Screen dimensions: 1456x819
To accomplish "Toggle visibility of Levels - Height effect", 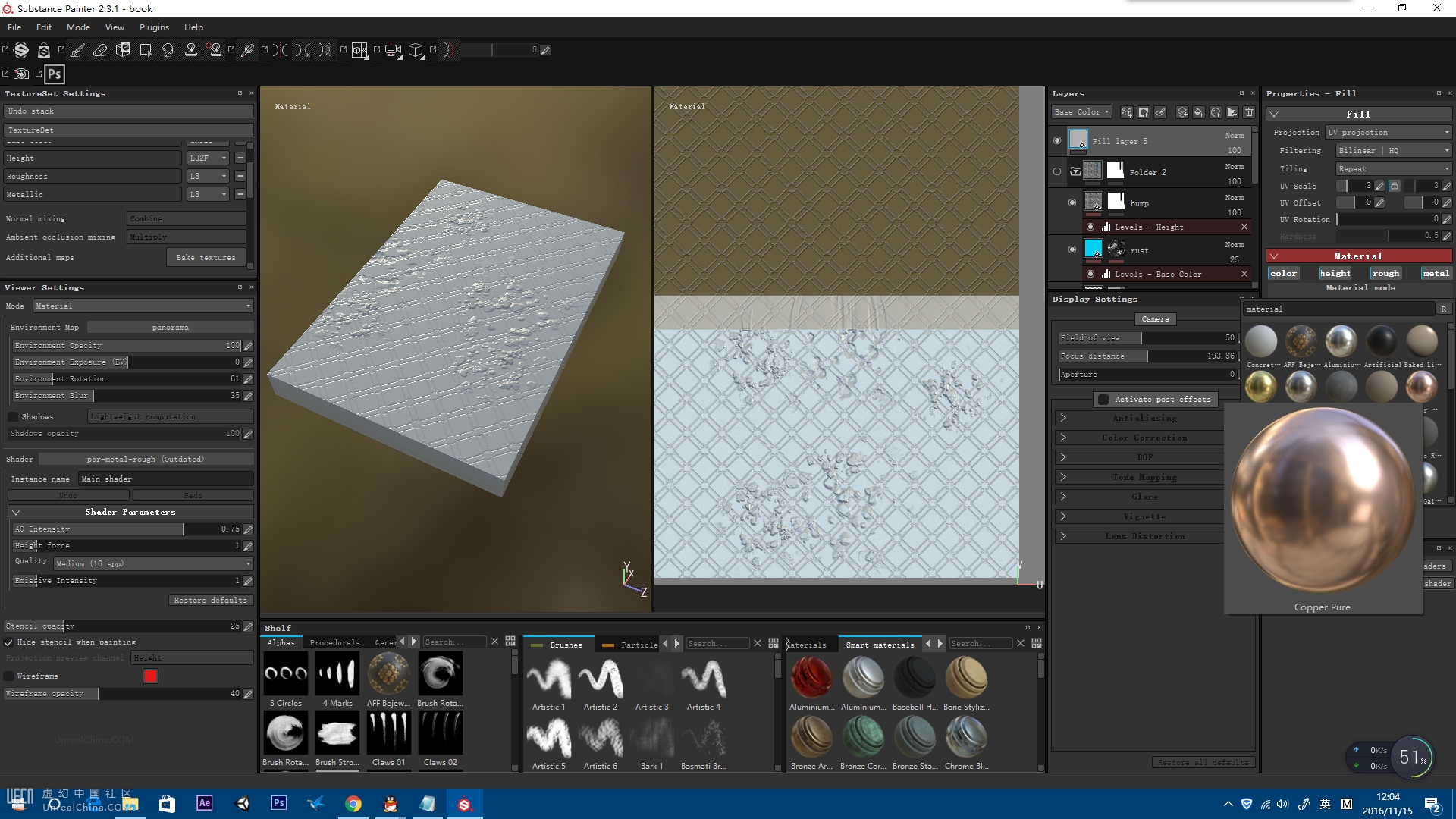I will click(x=1090, y=227).
